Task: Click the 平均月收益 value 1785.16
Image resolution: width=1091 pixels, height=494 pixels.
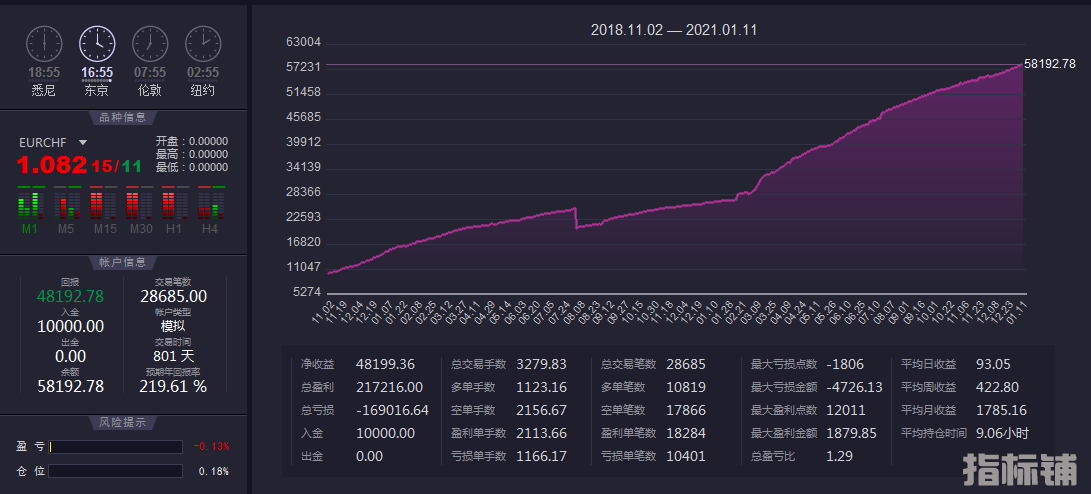Action: pos(1001,410)
